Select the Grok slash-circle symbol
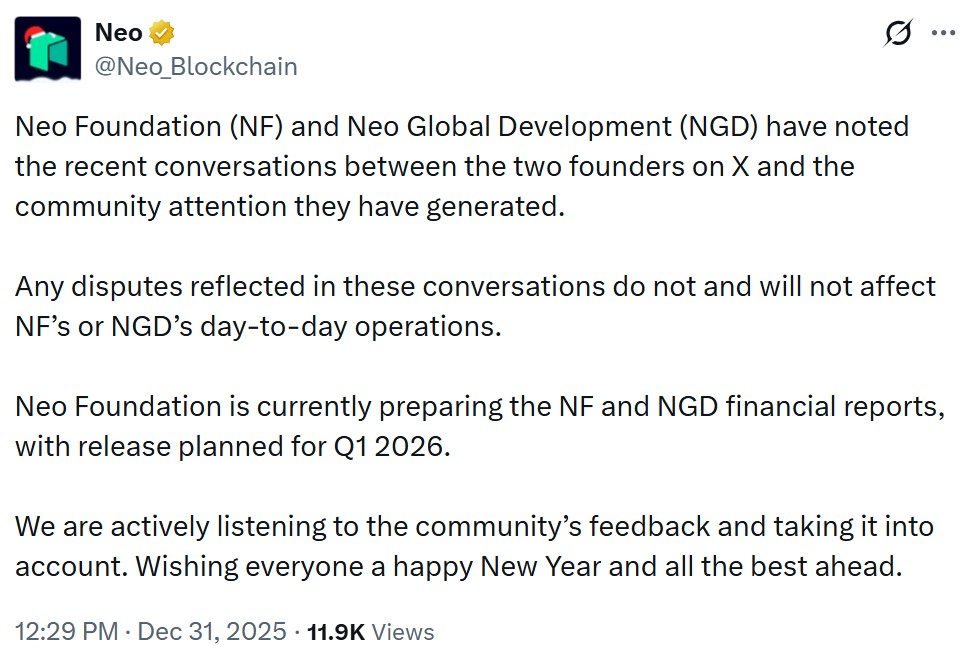 pos(899,32)
